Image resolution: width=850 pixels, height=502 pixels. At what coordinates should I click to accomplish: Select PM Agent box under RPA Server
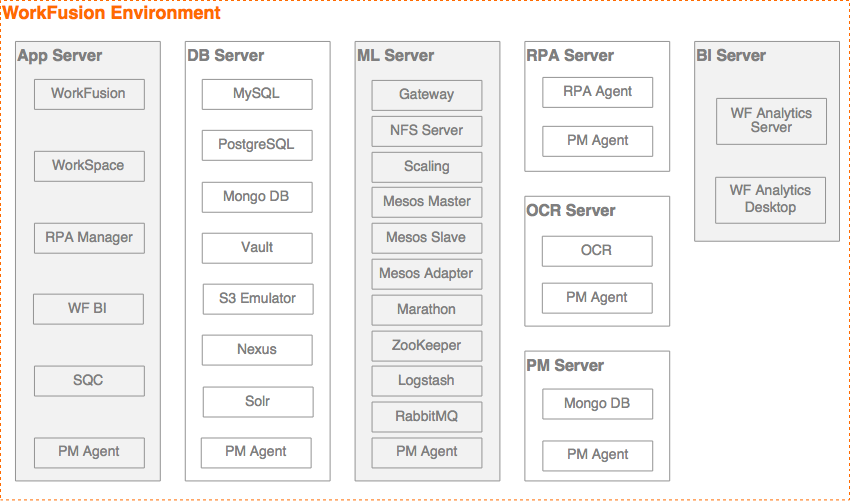(597, 141)
